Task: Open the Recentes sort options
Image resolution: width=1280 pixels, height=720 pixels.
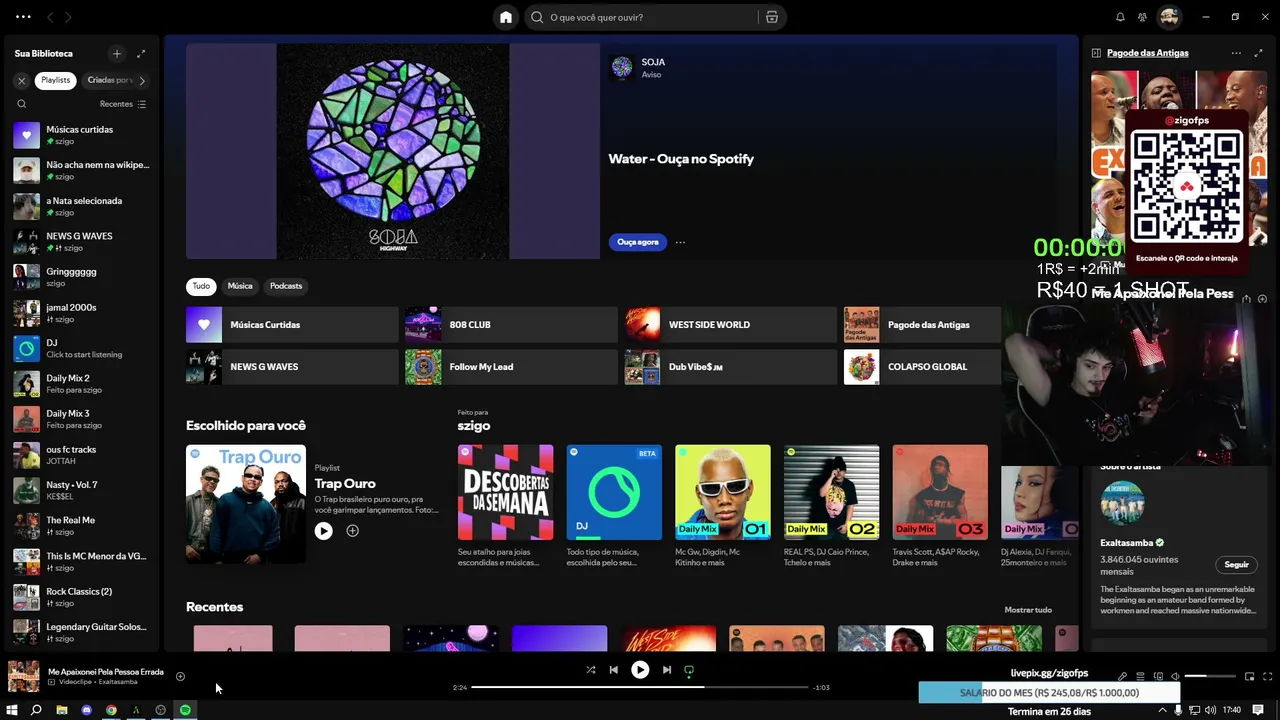Action: pos(123,104)
